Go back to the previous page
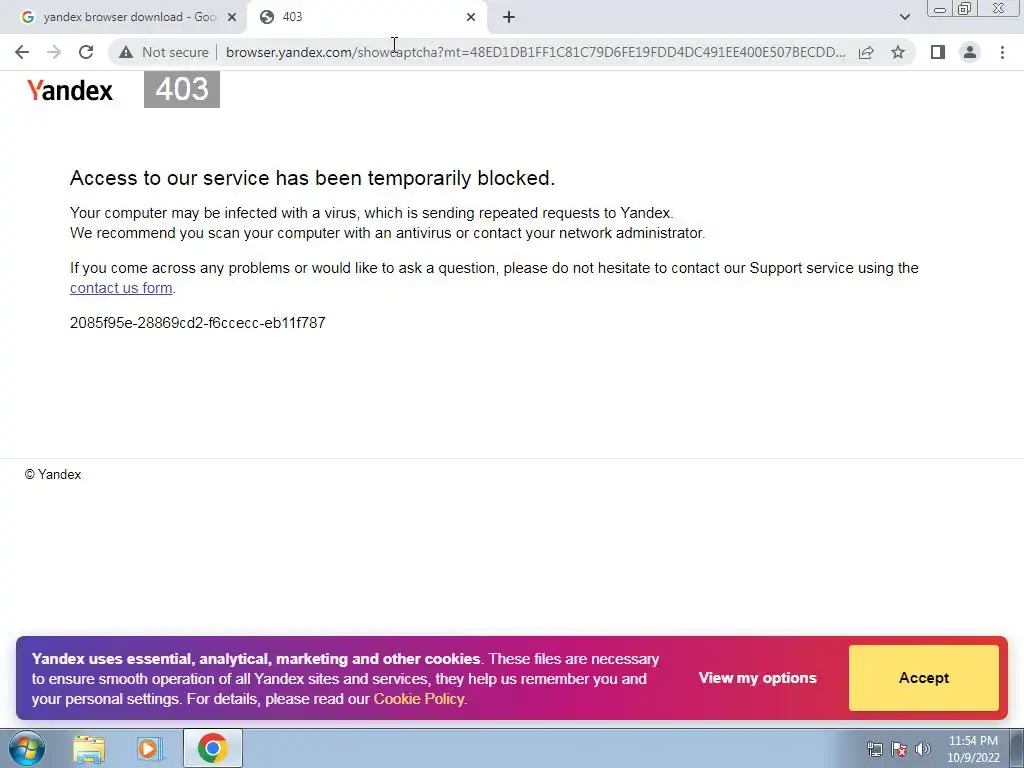 22,52
